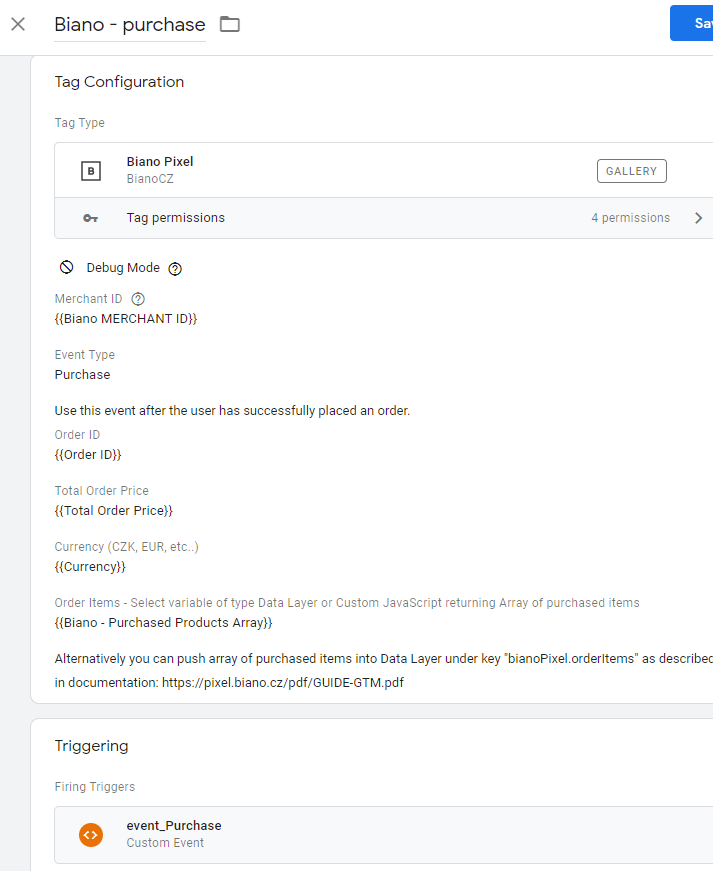Viewport: 713px width, 871px height.
Task: Click the pixel.biano.cz GUIDE-GTM.pdf documentation URL
Action: [x=283, y=683]
